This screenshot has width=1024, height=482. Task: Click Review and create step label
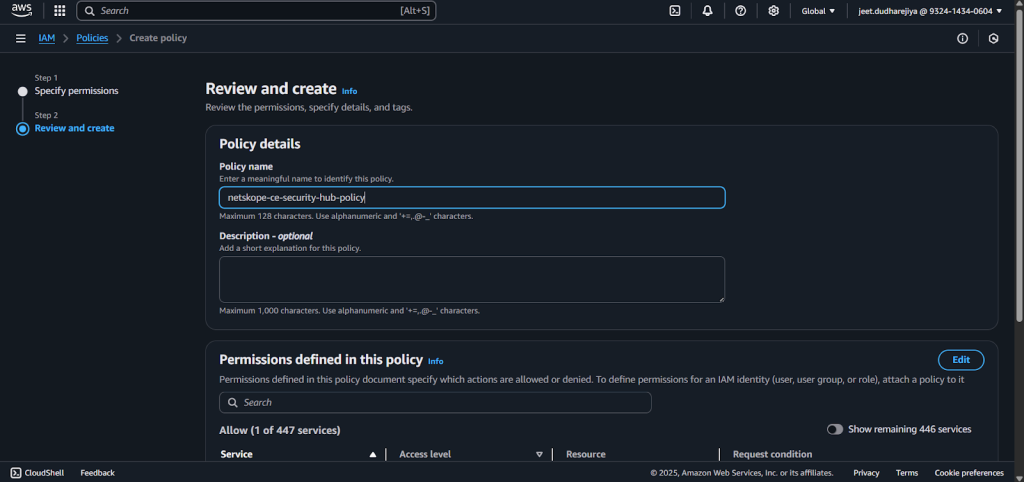(74, 128)
